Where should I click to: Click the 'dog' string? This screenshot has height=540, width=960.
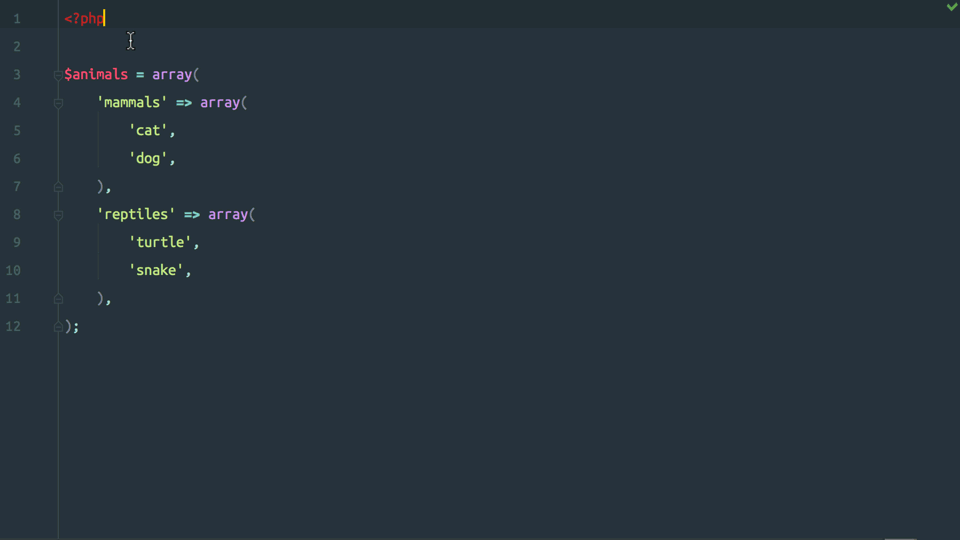point(148,159)
